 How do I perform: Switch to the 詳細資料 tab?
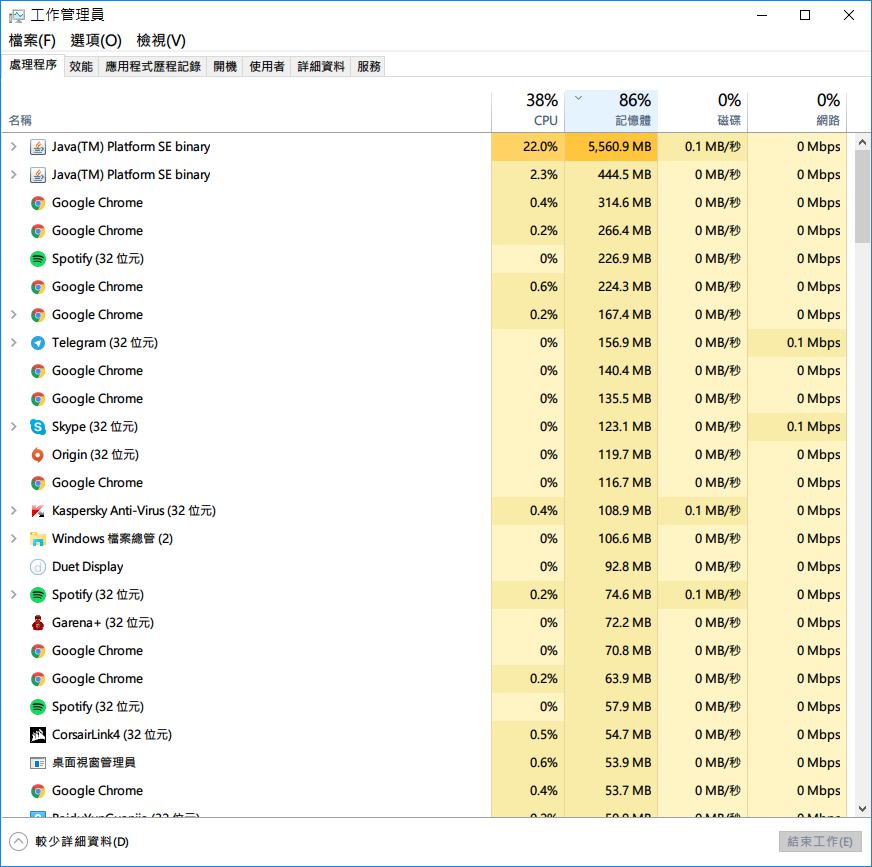pos(321,67)
